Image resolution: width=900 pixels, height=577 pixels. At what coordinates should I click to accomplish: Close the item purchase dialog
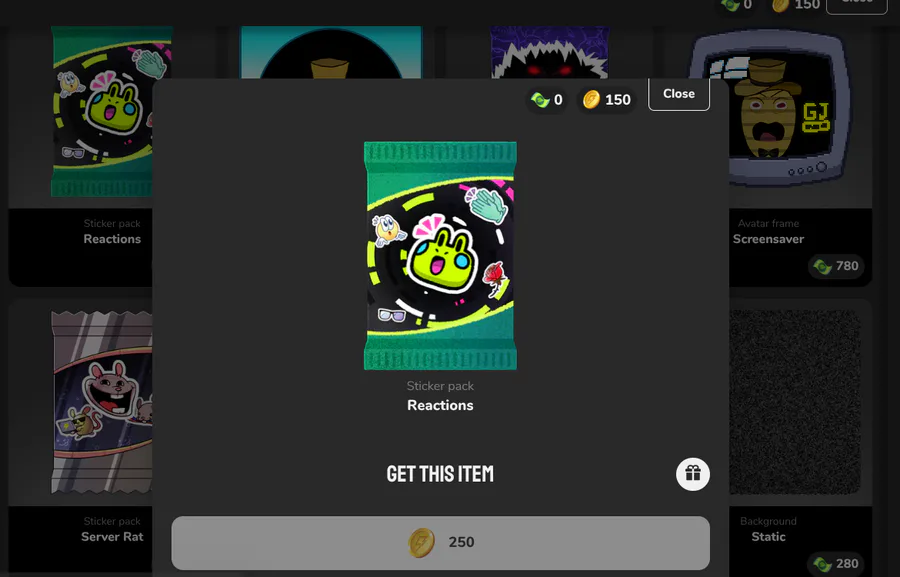pyautogui.click(x=679, y=94)
